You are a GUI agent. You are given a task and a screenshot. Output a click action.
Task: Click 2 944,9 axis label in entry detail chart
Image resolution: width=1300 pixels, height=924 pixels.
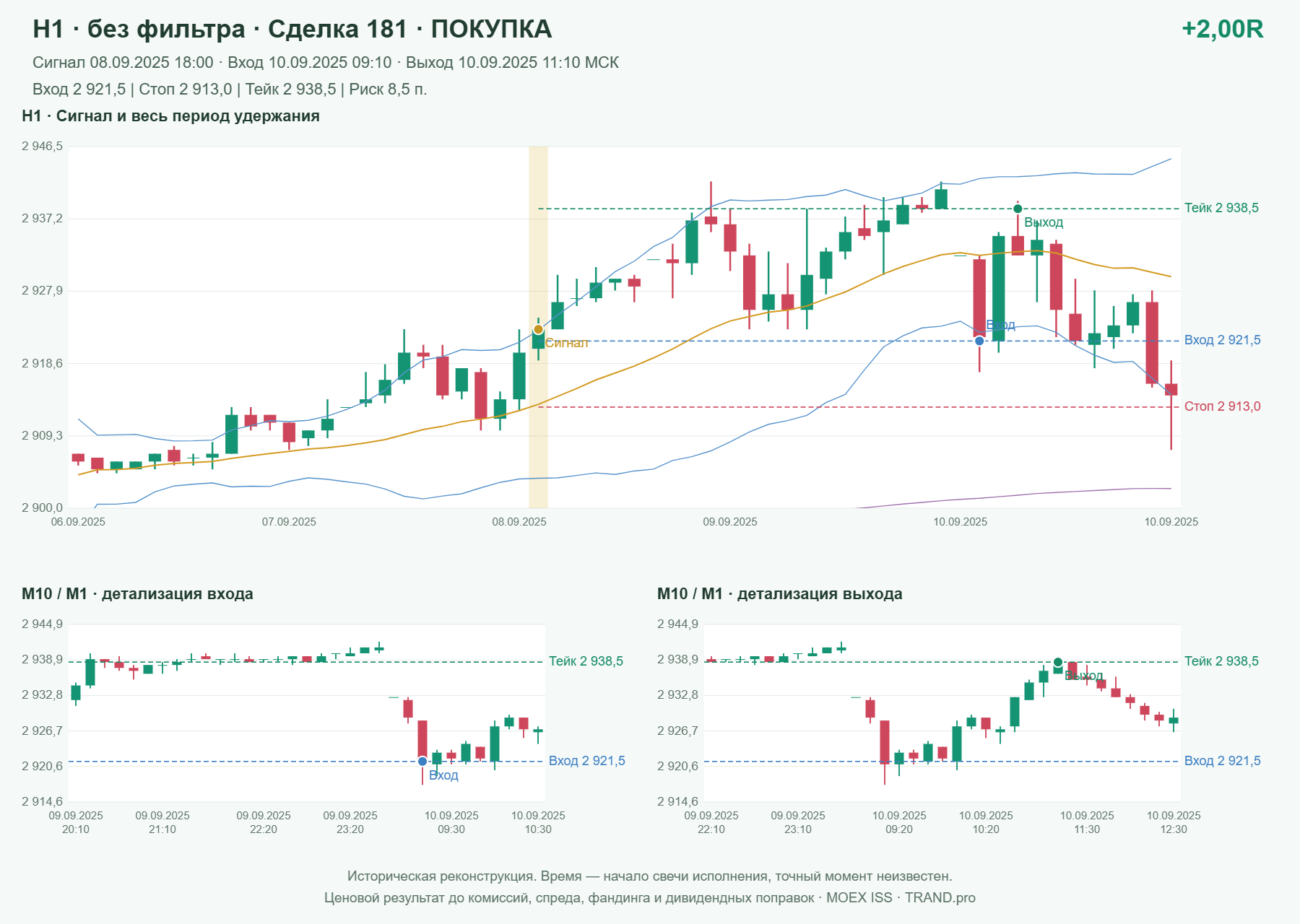pyautogui.click(x=43, y=624)
